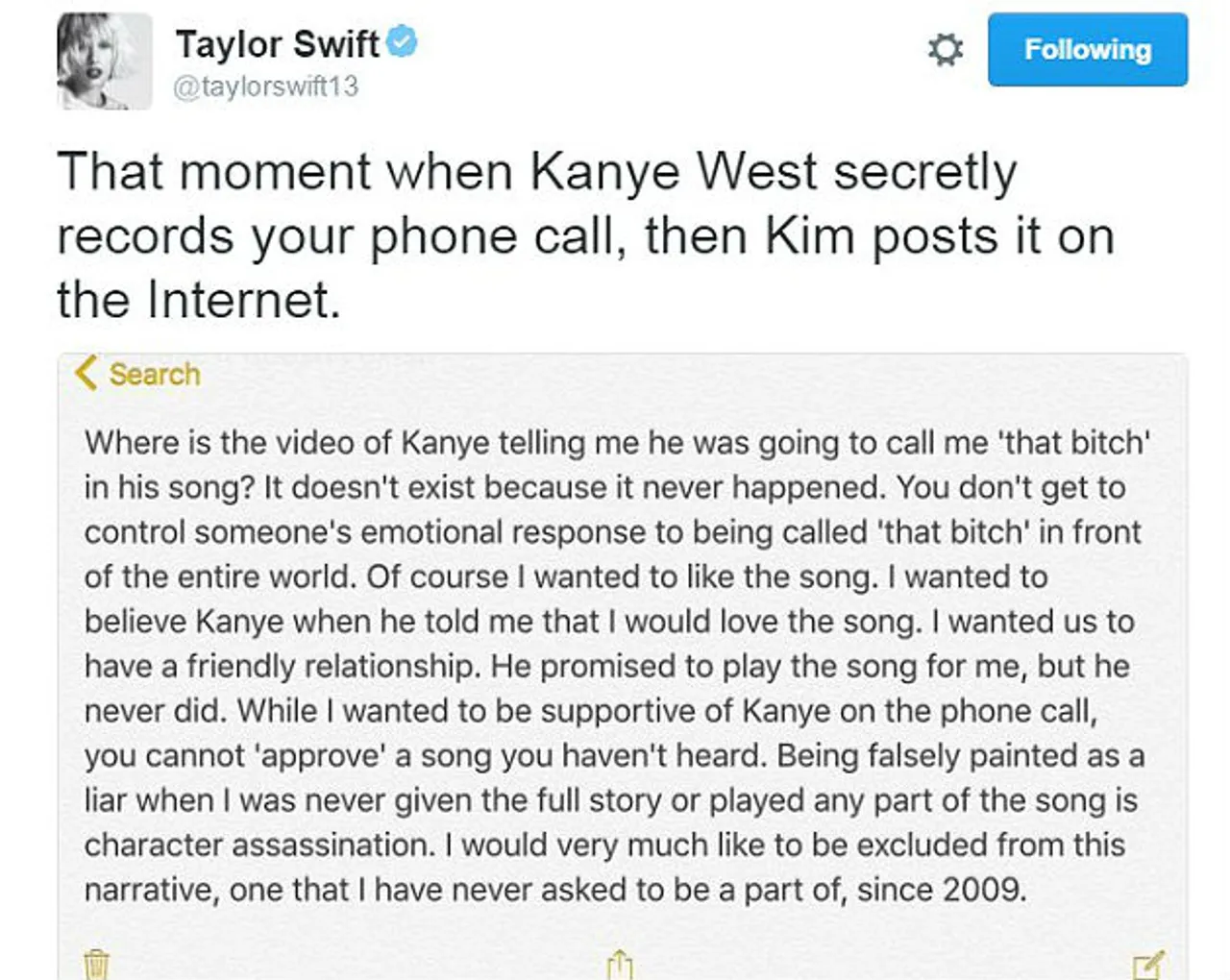The width and height of the screenshot is (1230, 980).
Task: Click the tweet text mentioning Kanye West
Action: 584,235
